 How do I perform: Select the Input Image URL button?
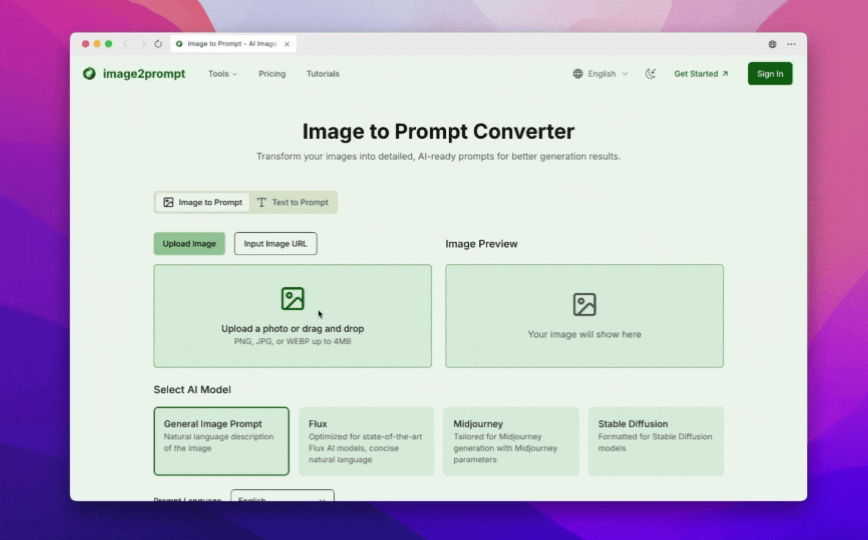276,244
